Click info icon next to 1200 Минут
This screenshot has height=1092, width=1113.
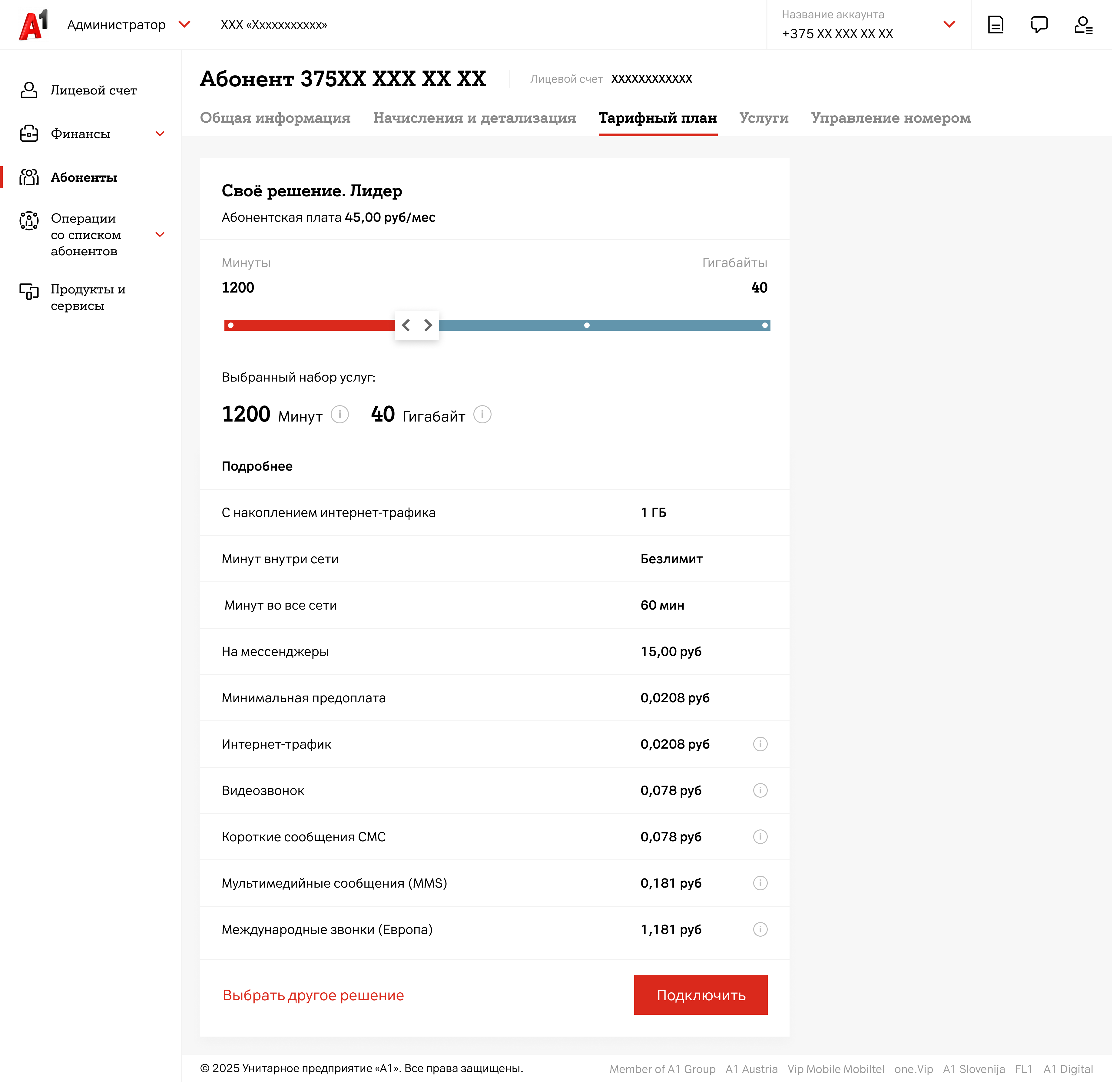point(340,414)
